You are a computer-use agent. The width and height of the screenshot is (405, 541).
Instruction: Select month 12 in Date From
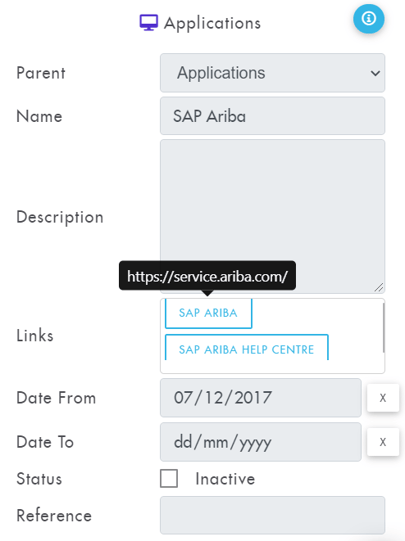[214, 397]
